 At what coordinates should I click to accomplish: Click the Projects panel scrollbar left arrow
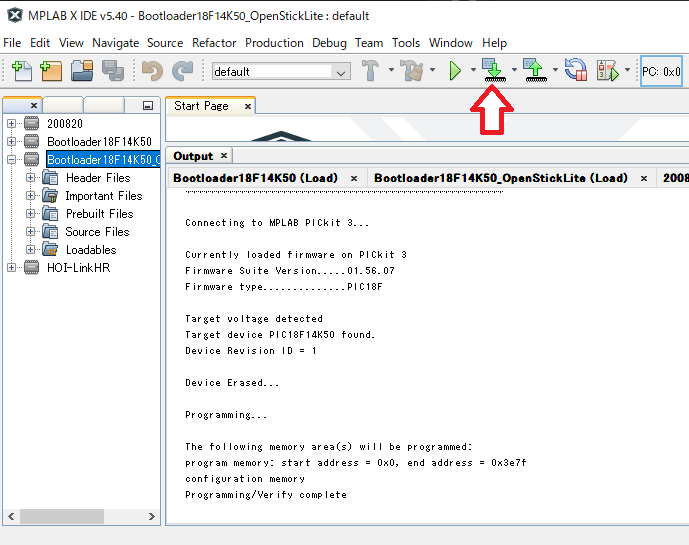click(11, 516)
